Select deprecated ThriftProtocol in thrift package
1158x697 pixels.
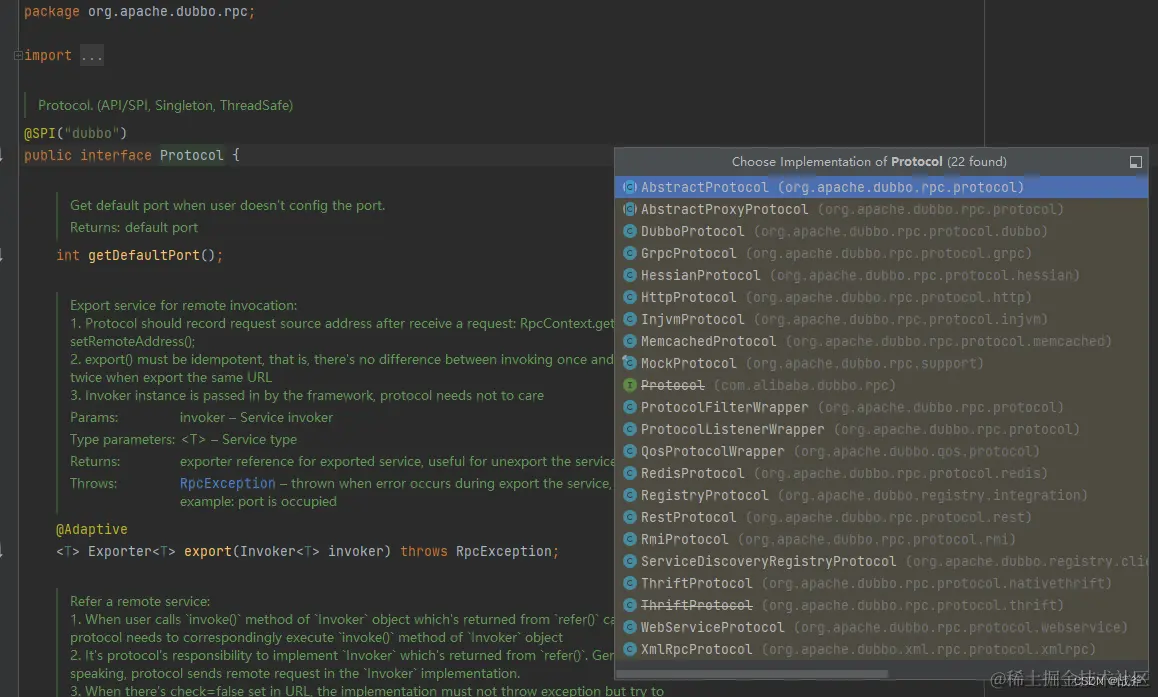click(x=881, y=605)
